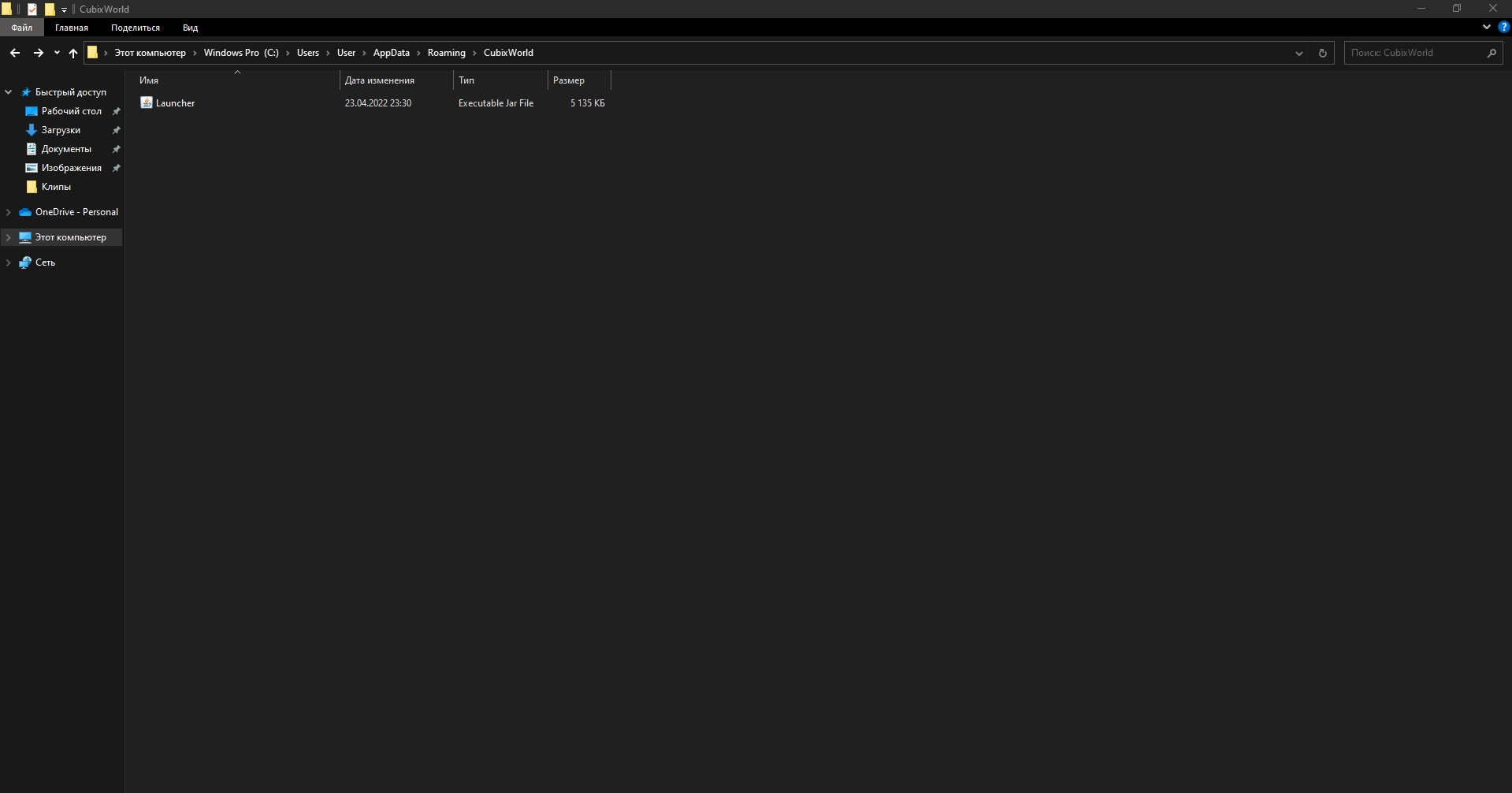Open the address history dropdown
The width and height of the screenshot is (1512, 793).
pos(1298,53)
